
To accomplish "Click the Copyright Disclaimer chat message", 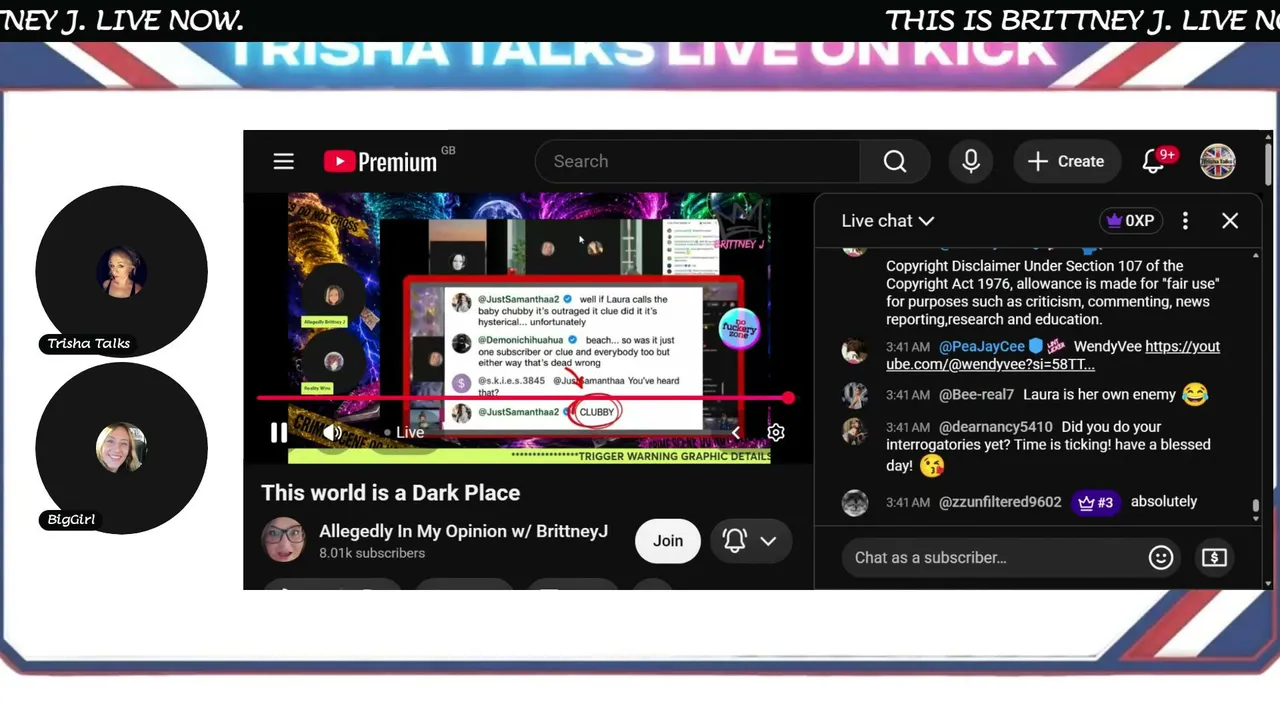I will (1052, 293).
